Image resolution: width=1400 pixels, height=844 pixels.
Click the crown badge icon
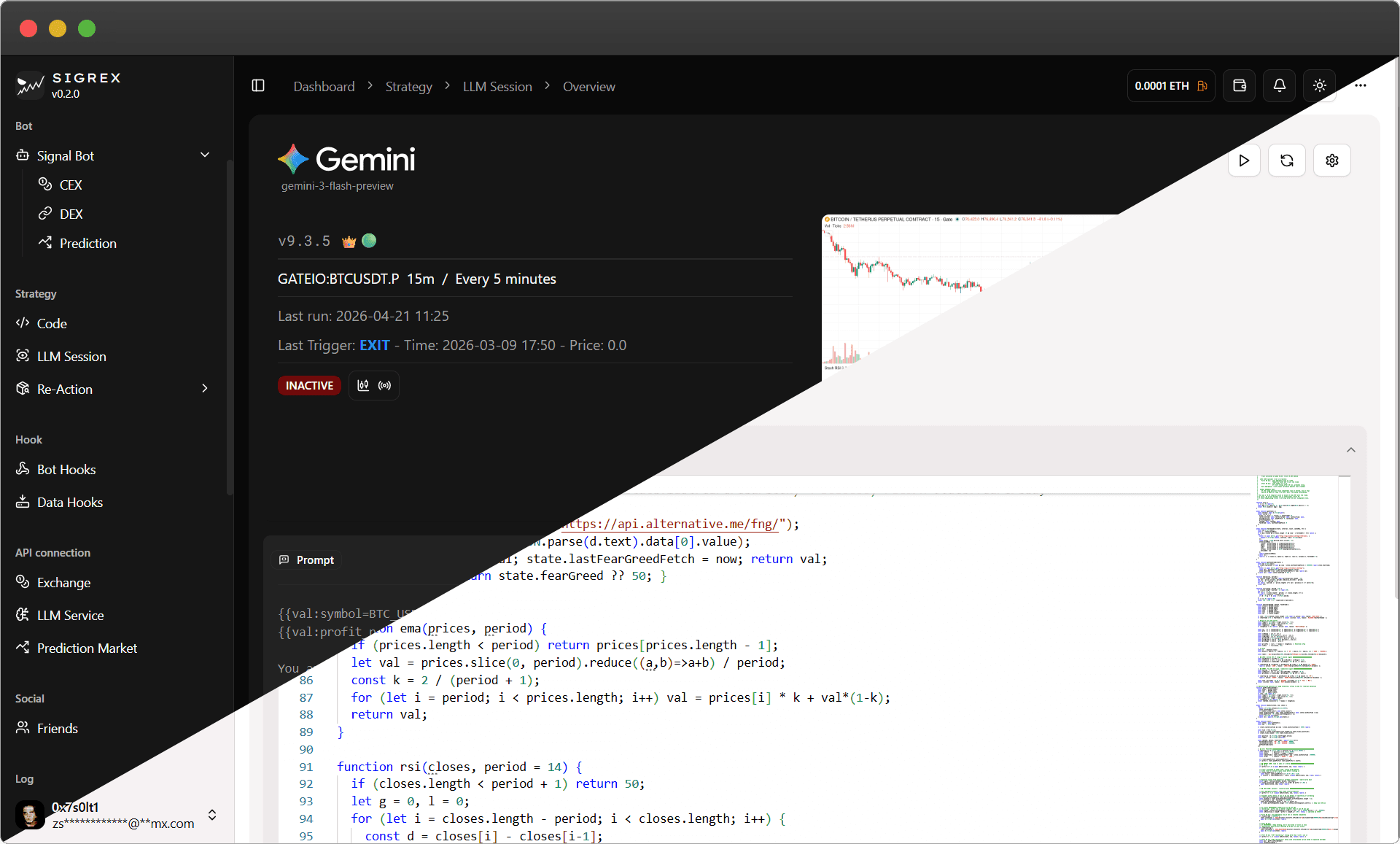[x=349, y=241]
